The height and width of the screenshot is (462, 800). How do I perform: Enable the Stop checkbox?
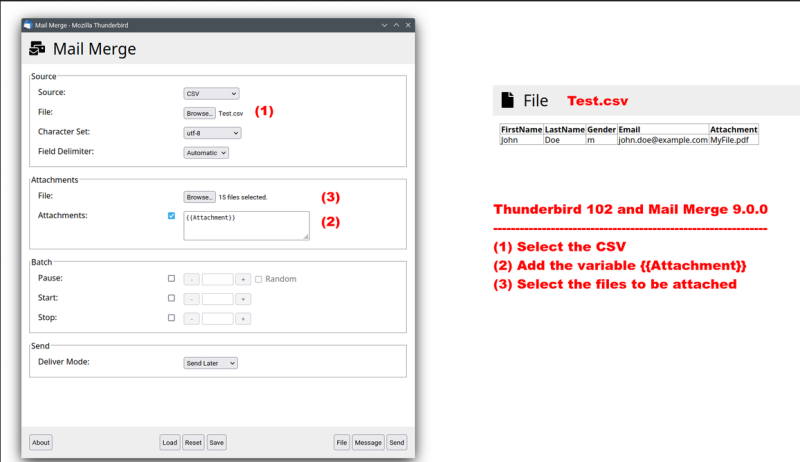point(171,318)
